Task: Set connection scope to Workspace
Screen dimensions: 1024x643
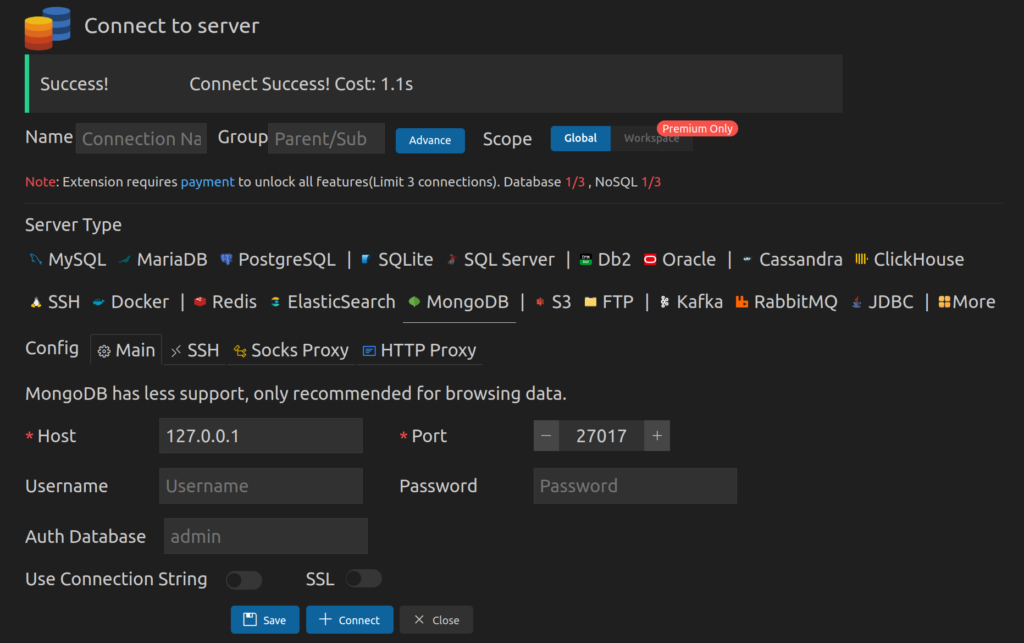Action: click(652, 138)
